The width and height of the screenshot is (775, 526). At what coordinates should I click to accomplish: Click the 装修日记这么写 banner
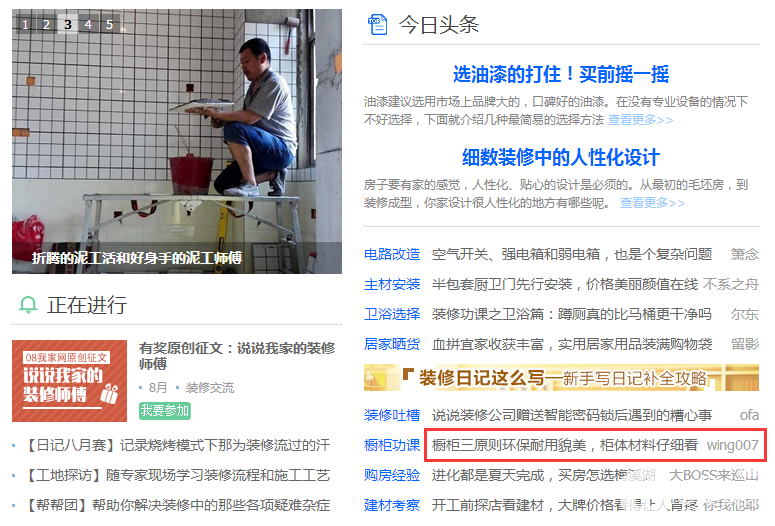tap(561, 378)
